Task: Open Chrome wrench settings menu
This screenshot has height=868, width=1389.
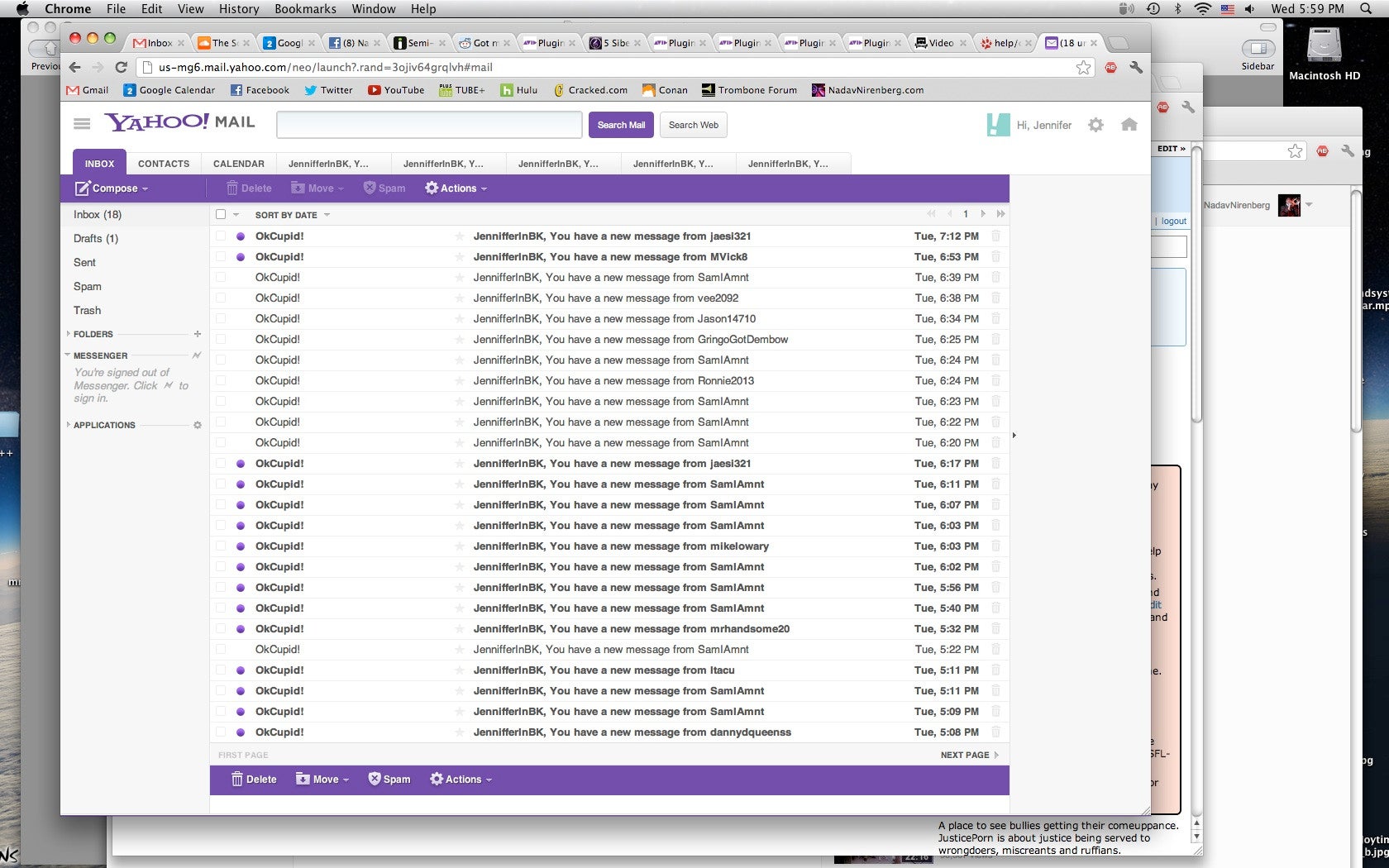Action: pos(1136,68)
